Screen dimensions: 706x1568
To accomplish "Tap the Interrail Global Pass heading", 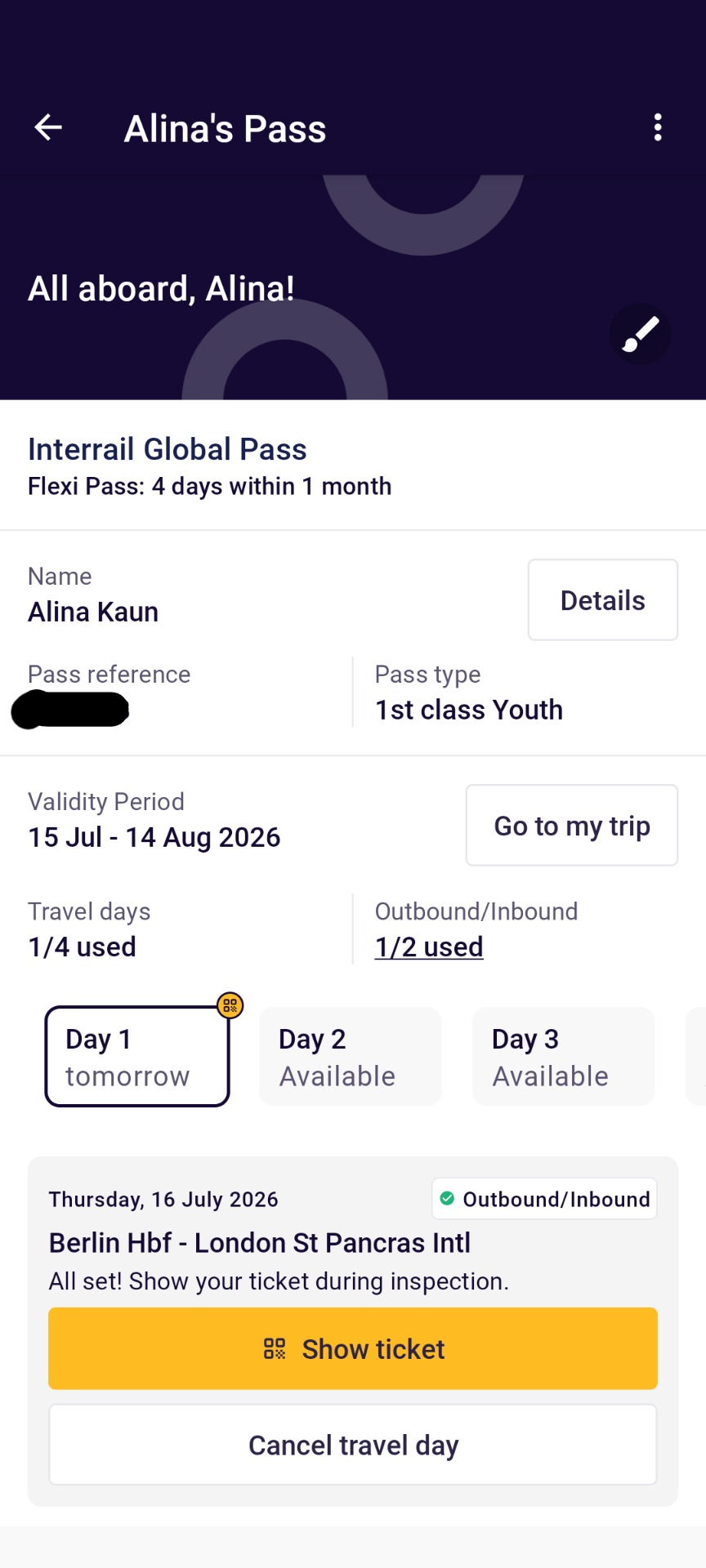I will 168,449.
